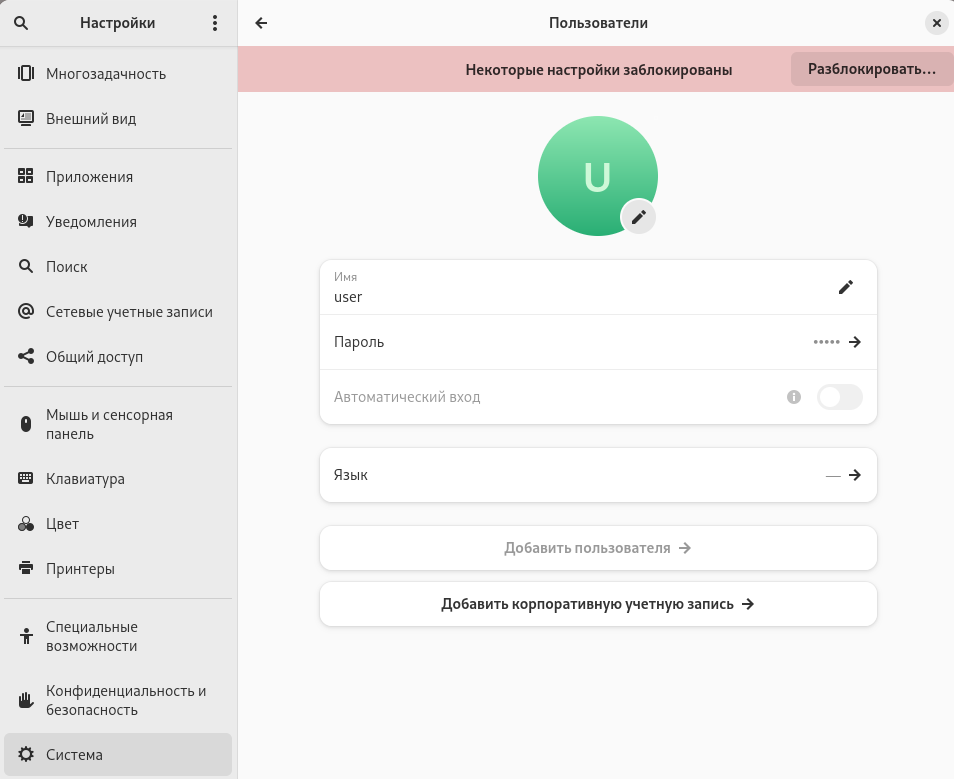Open Notifications panel via bell icon
The image size is (954, 779).
coord(26,222)
